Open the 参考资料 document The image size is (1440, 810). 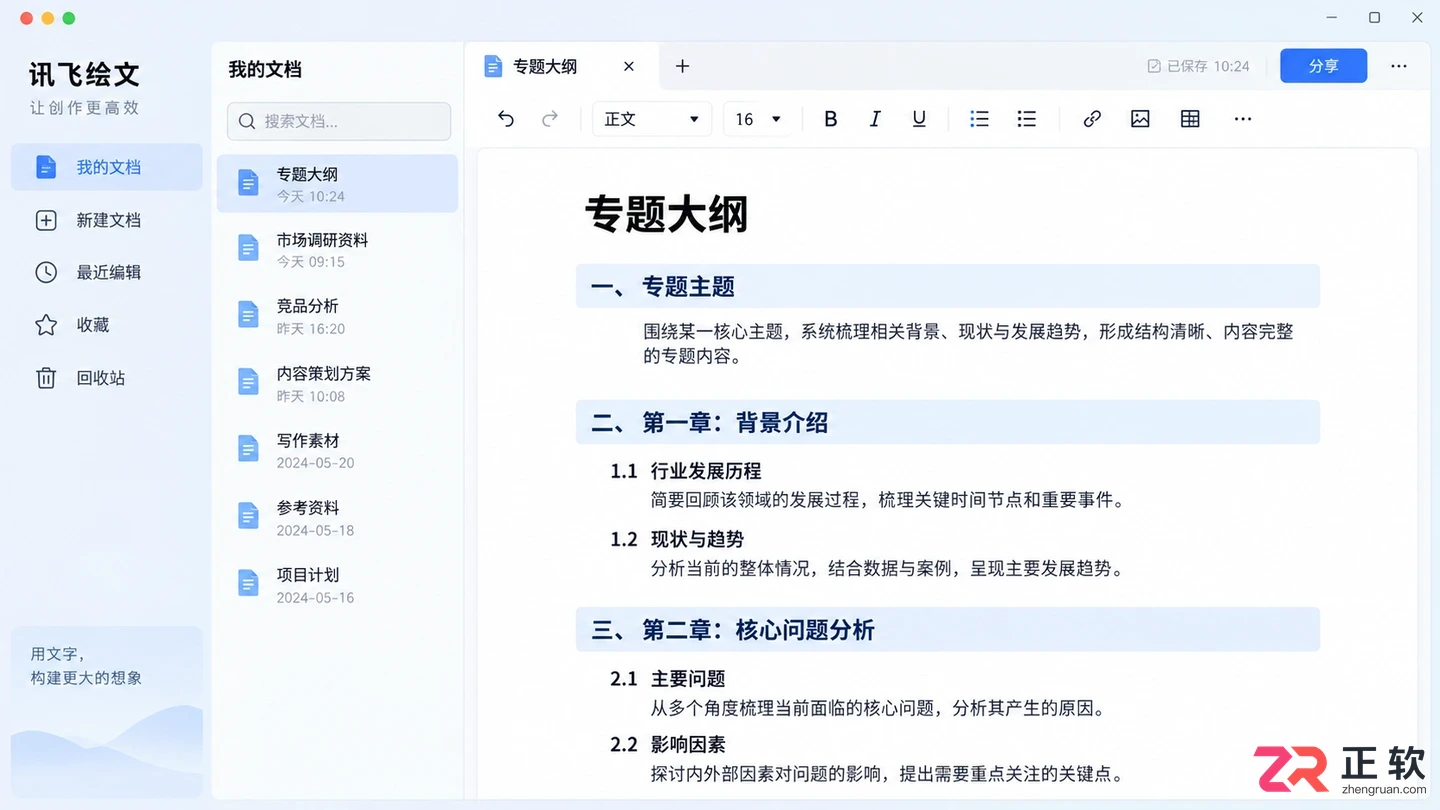click(x=337, y=518)
